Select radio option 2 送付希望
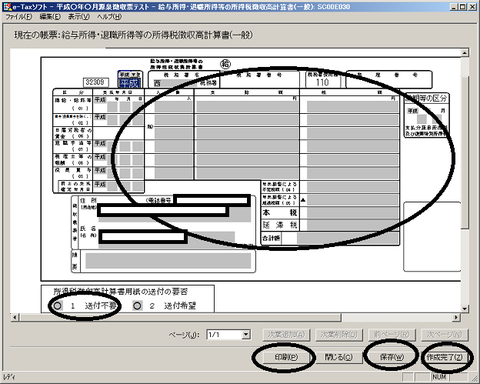This screenshot has height=384, width=480. tap(137, 305)
